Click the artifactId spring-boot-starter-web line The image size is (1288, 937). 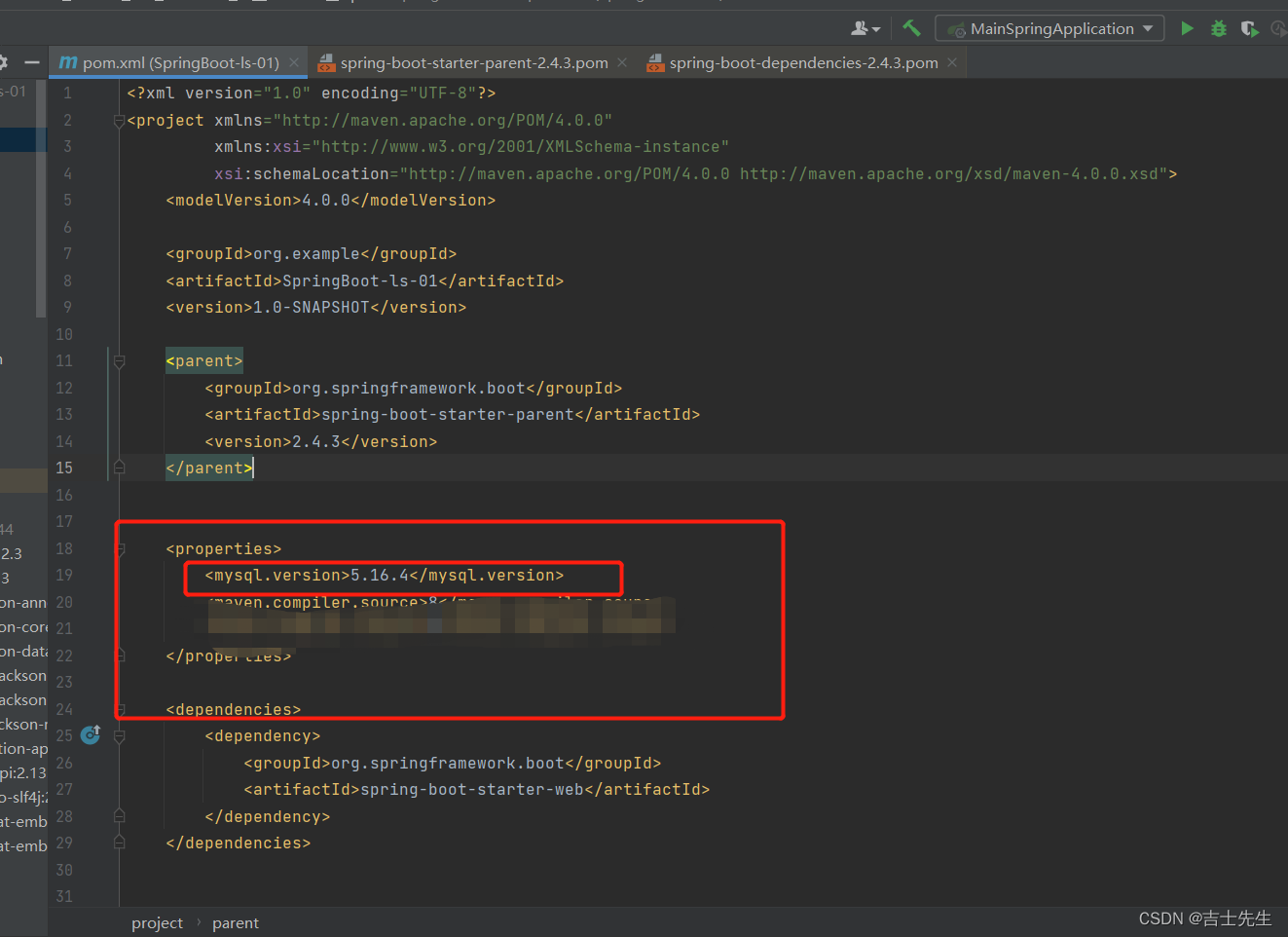pyautogui.click(x=476, y=790)
